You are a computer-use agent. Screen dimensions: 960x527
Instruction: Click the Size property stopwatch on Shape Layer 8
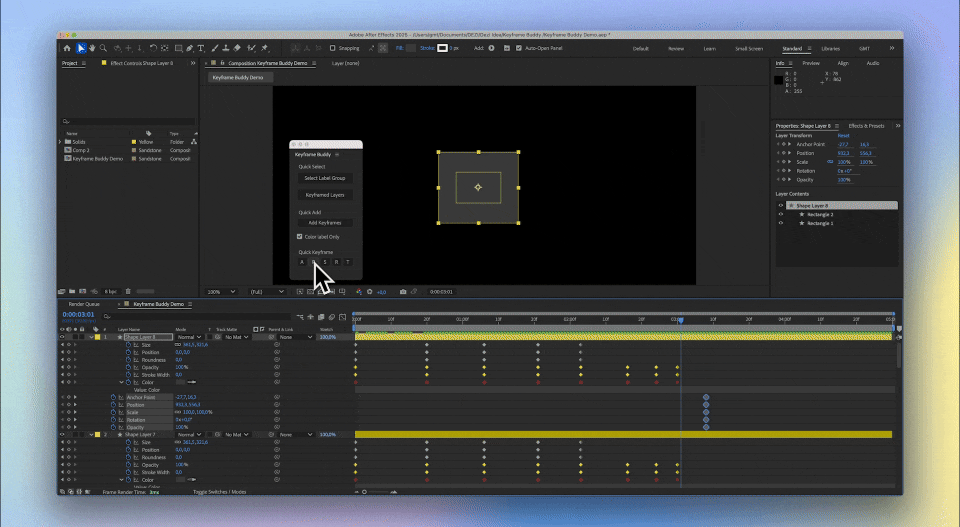coord(129,345)
